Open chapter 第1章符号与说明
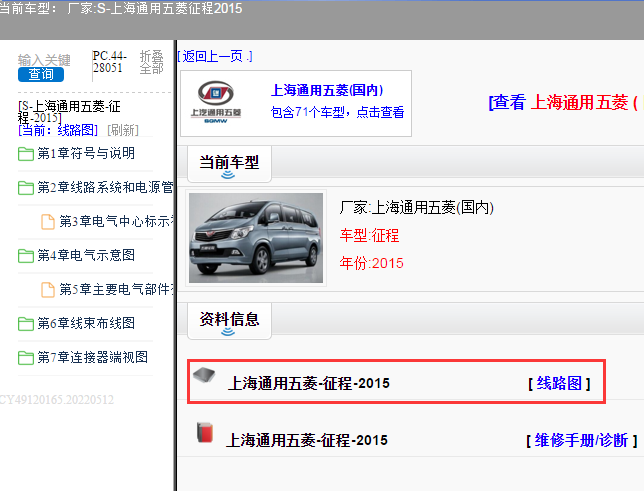 point(86,154)
